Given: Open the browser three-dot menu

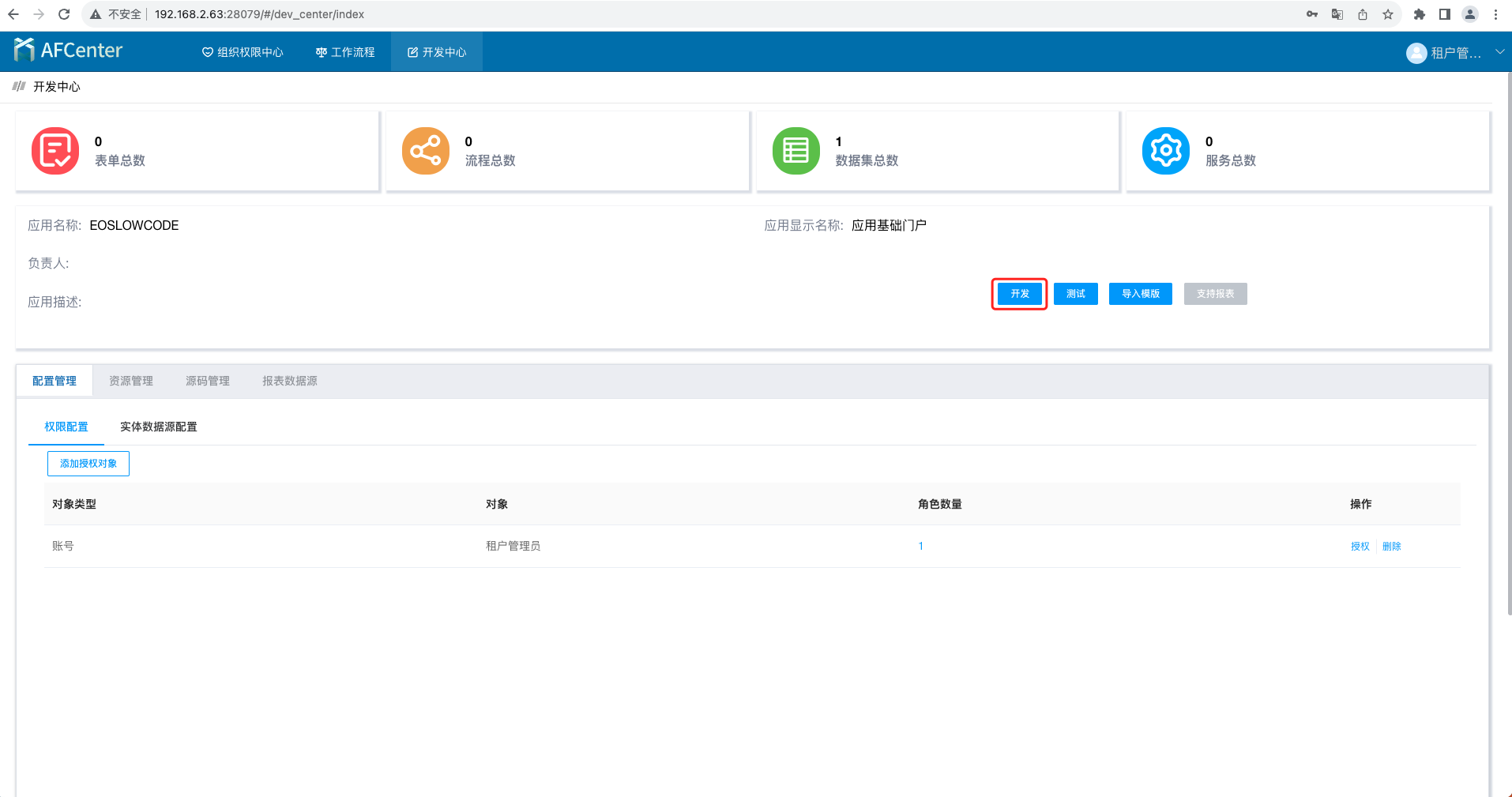Looking at the screenshot, I should (x=1495, y=14).
